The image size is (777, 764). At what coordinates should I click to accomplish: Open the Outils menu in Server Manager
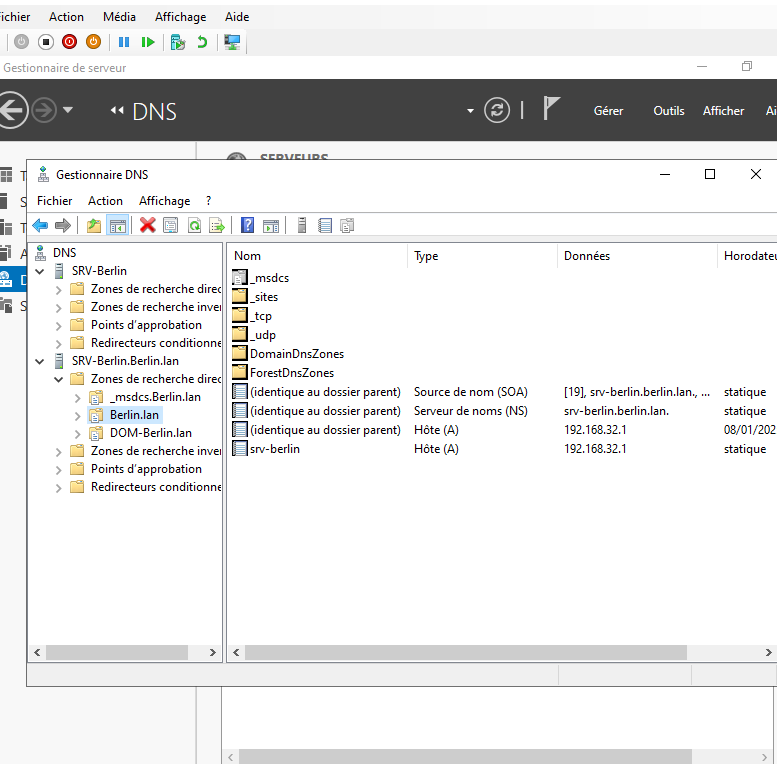click(669, 111)
